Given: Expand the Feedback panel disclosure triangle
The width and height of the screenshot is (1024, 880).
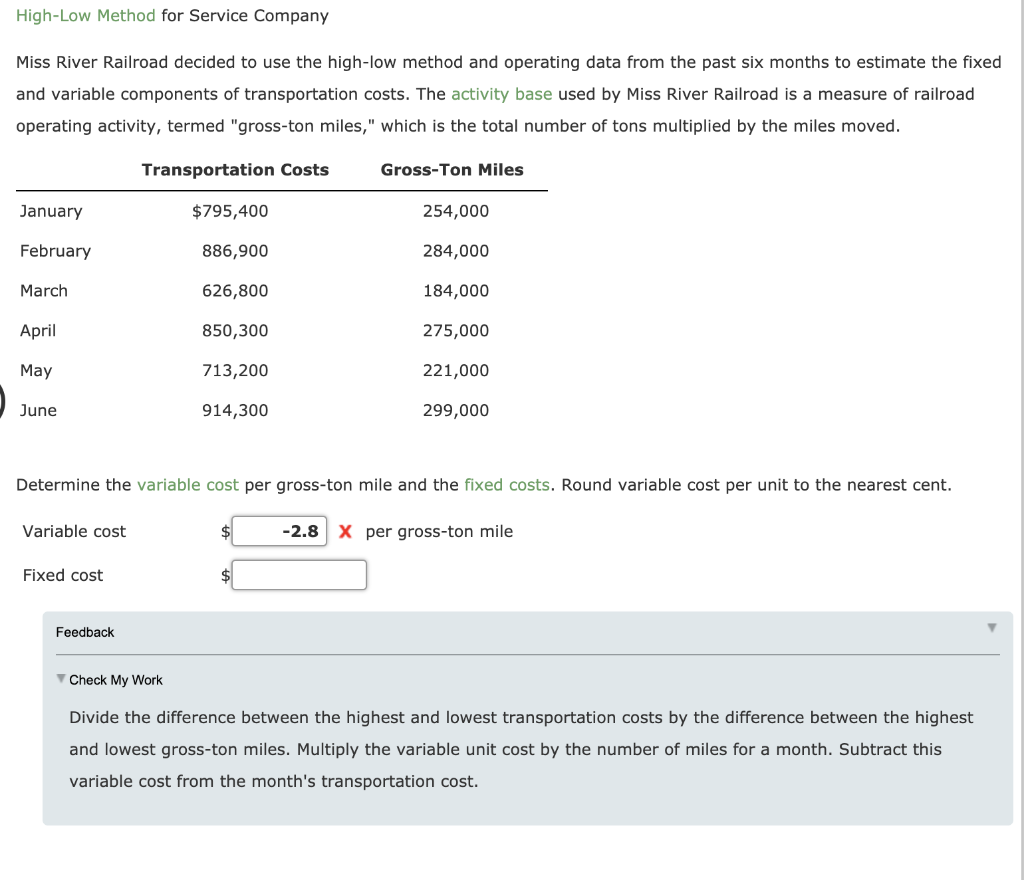Looking at the screenshot, I should point(990,626).
